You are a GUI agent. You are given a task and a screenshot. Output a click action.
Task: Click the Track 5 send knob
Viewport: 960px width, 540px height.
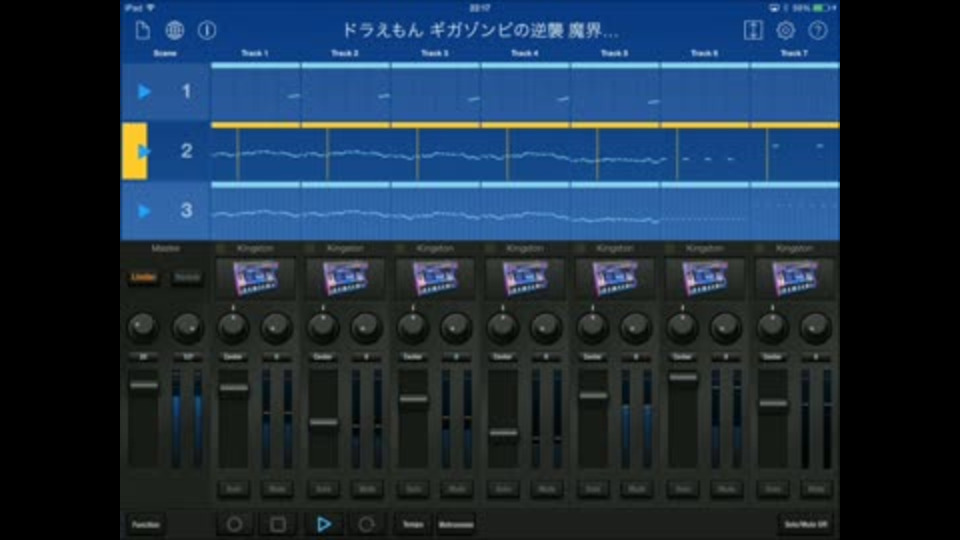pos(636,328)
